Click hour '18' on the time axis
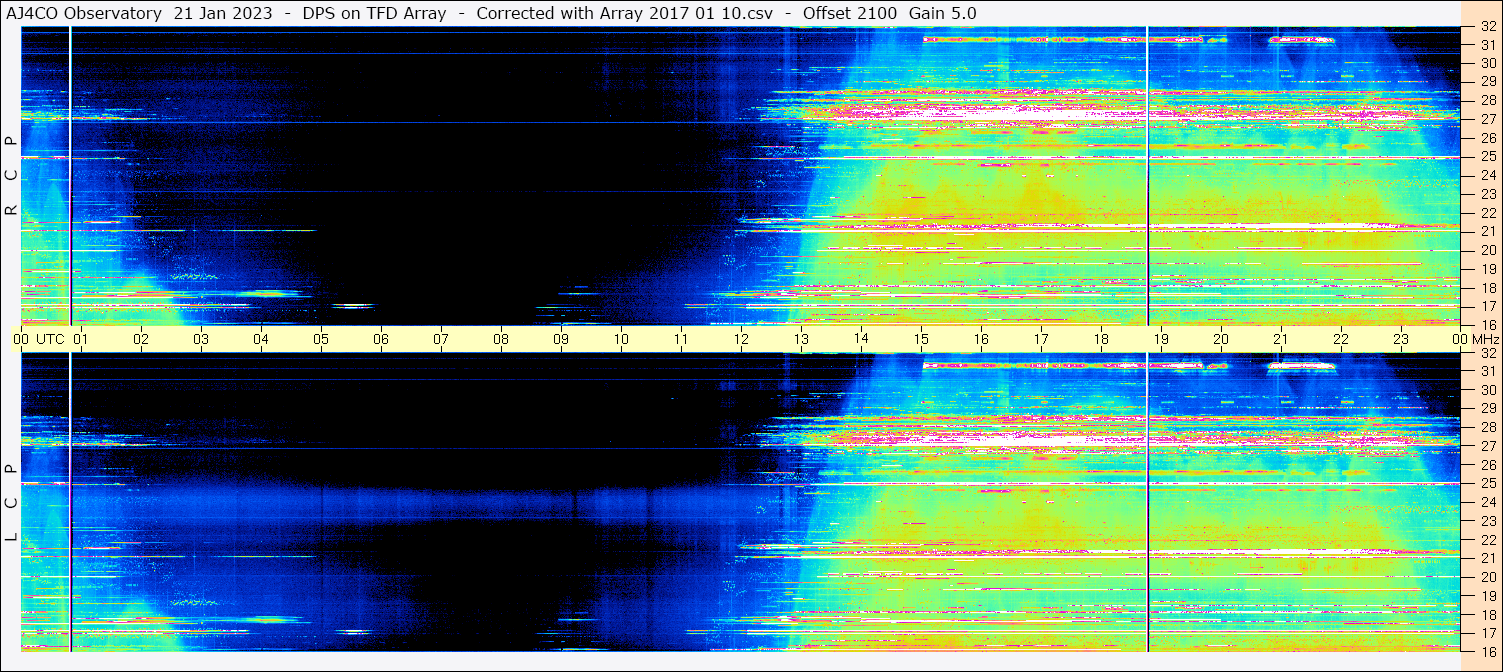1503x672 pixels. [x=1101, y=339]
